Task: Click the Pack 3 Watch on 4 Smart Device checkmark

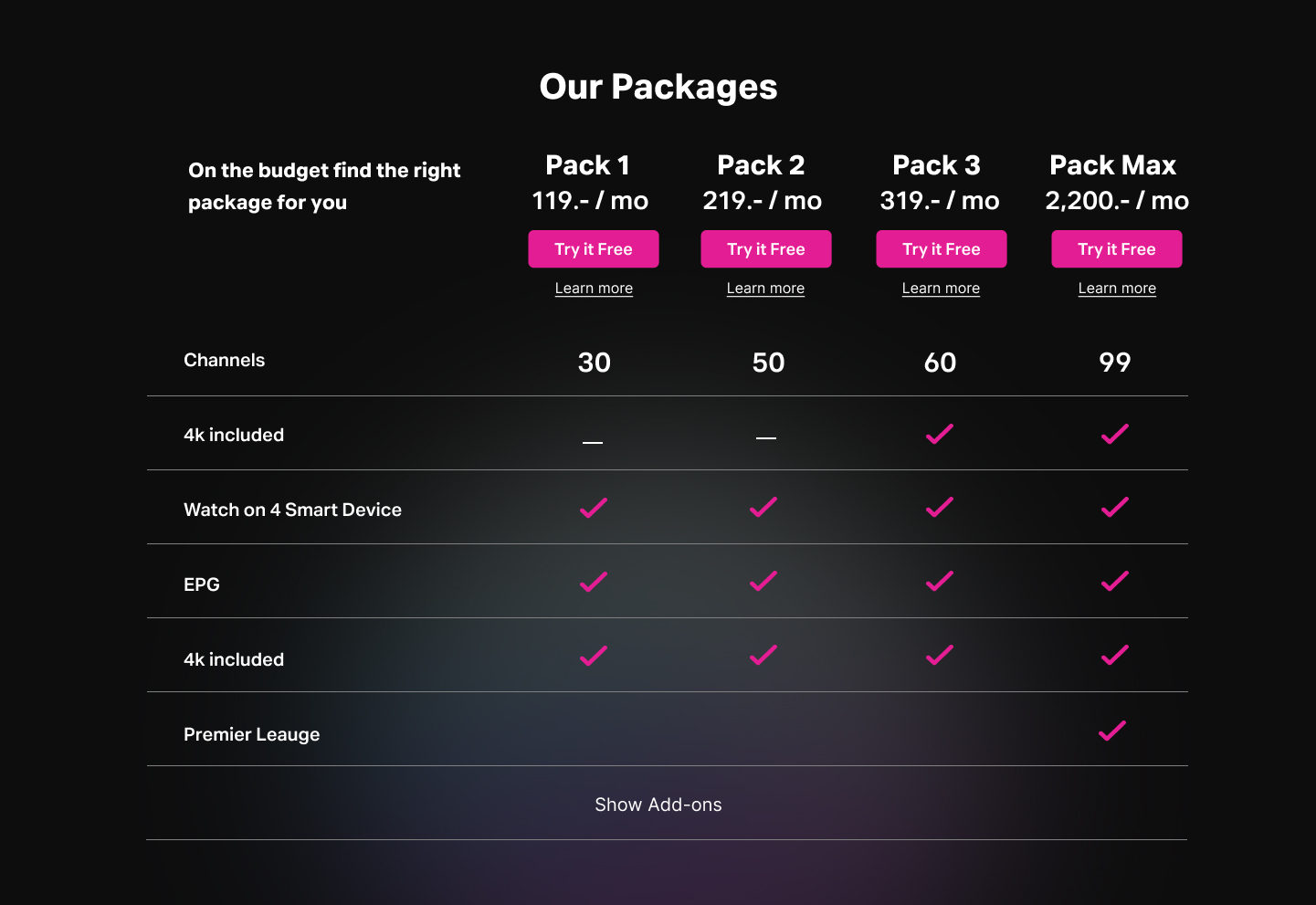Action: pyautogui.click(x=940, y=508)
